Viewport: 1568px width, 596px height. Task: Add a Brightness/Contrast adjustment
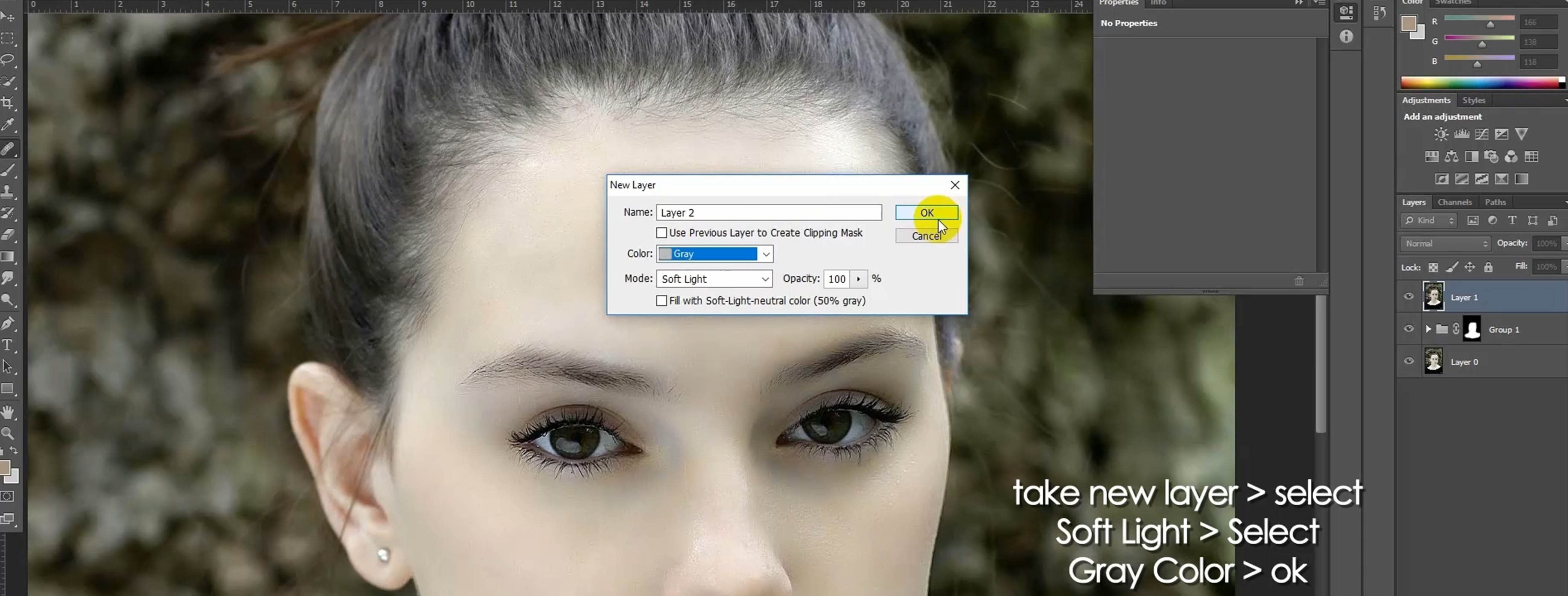click(1441, 134)
